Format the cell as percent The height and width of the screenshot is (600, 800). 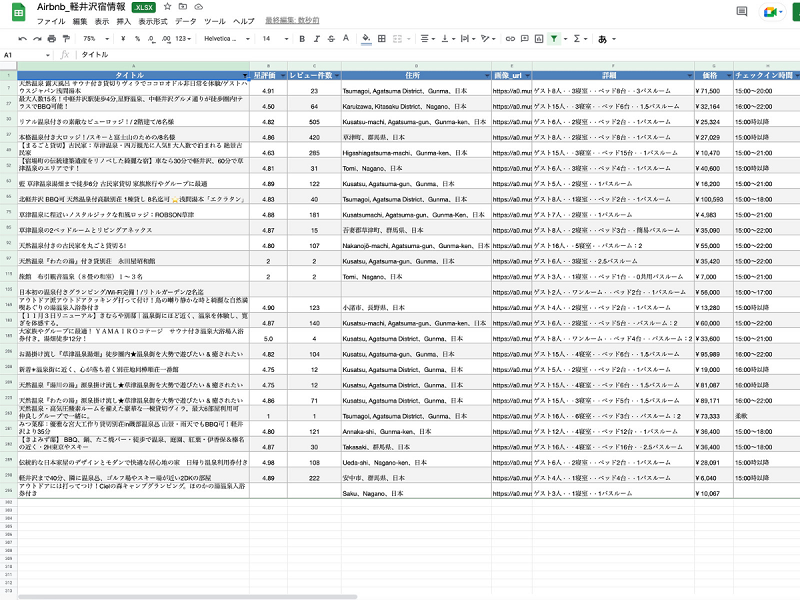(137, 39)
